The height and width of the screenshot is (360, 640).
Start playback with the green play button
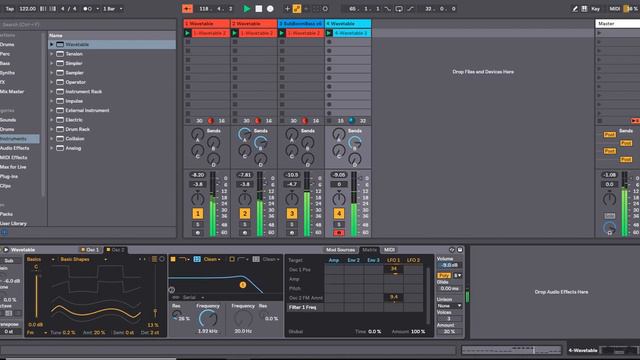(x=247, y=9)
